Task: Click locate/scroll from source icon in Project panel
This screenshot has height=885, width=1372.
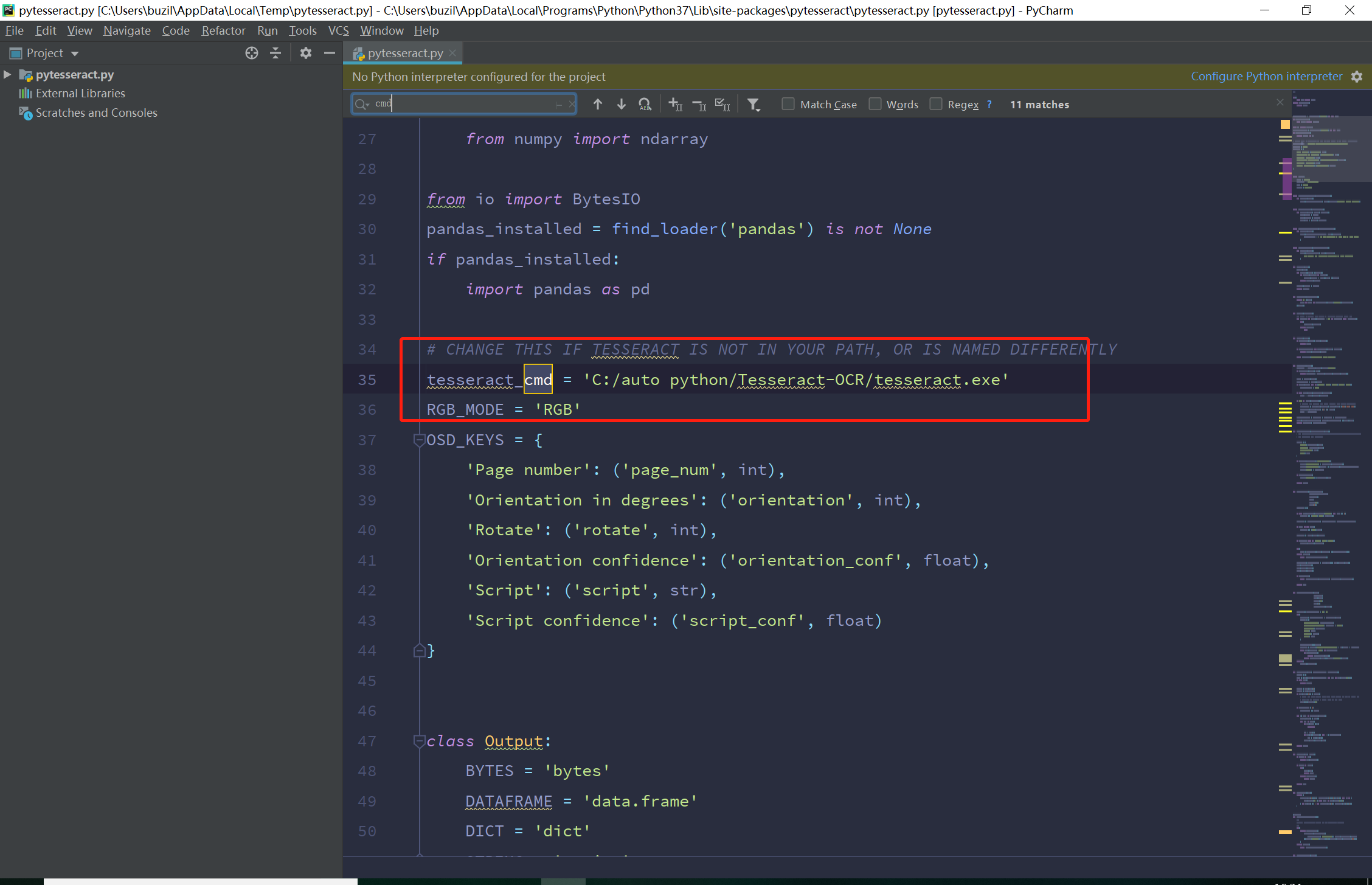Action: tap(252, 54)
